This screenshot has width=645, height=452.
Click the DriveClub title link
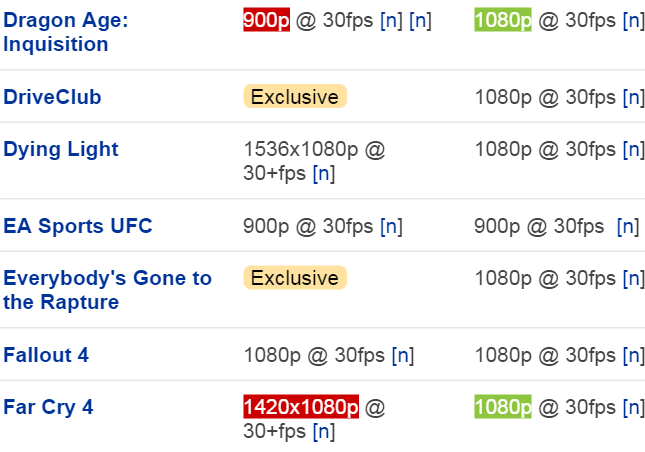pos(52,97)
